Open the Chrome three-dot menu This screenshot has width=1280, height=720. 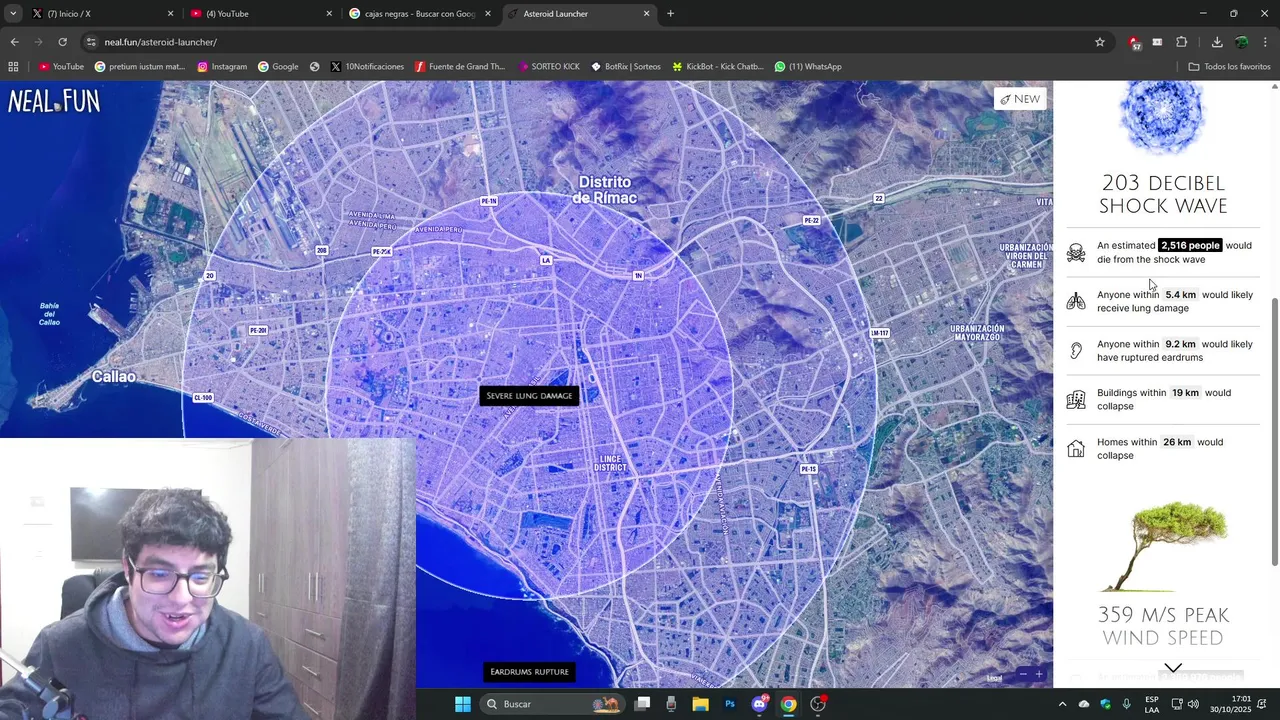pyautogui.click(x=1266, y=42)
